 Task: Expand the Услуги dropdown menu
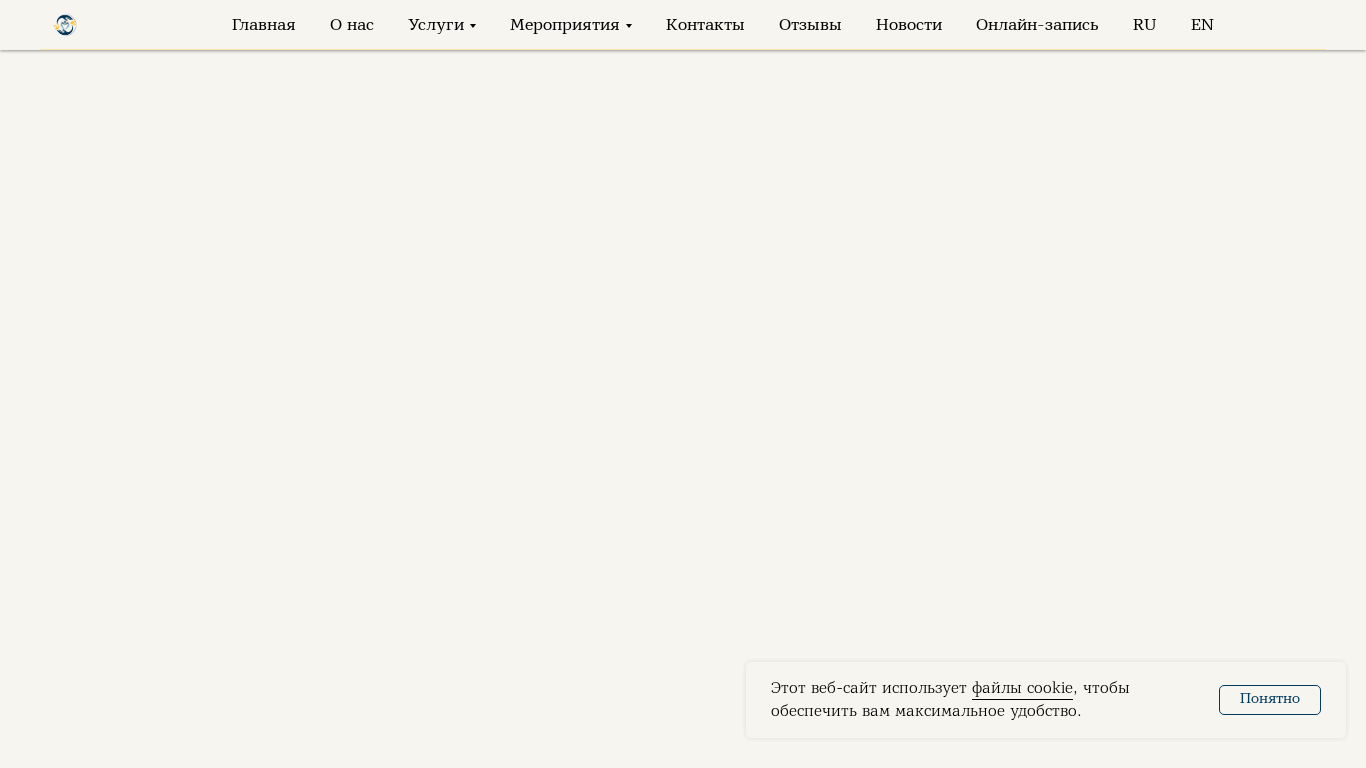click(x=442, y=25)
